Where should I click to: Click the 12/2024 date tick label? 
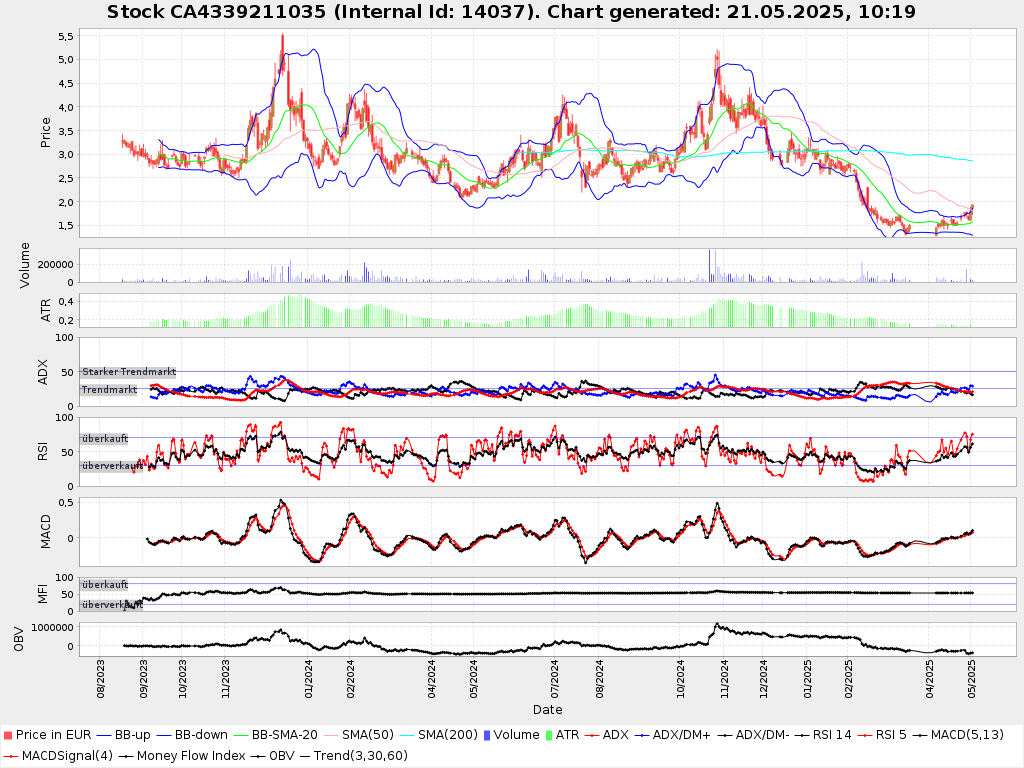(763, 679)
